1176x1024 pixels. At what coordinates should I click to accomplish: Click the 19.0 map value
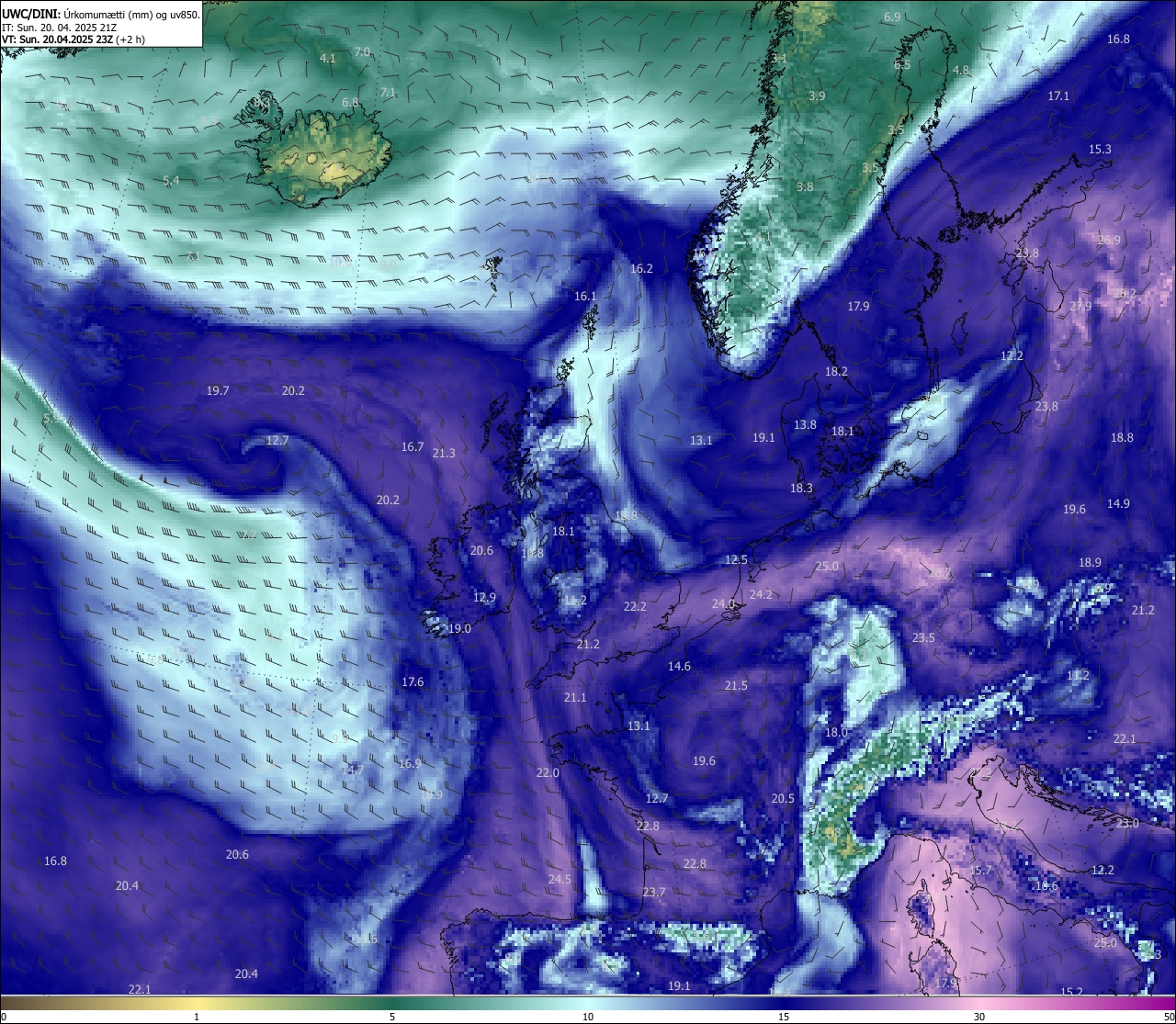click(x=459, y=629)
